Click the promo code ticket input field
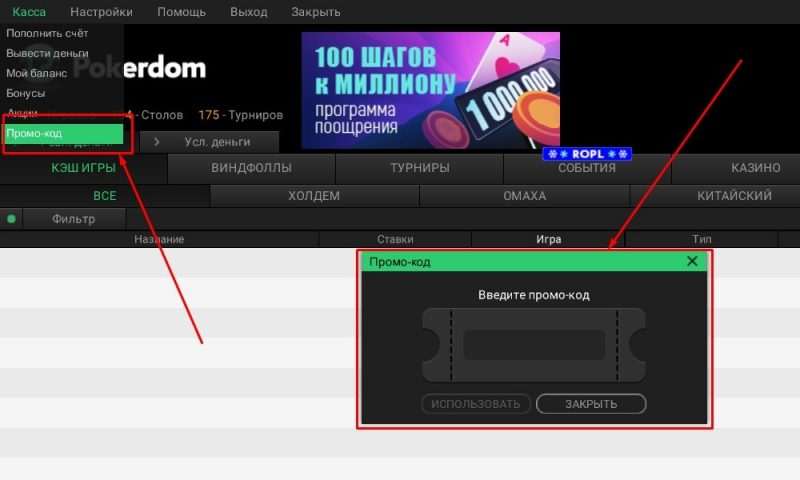The height and width of the screenshot is (480, 800). 534,345
